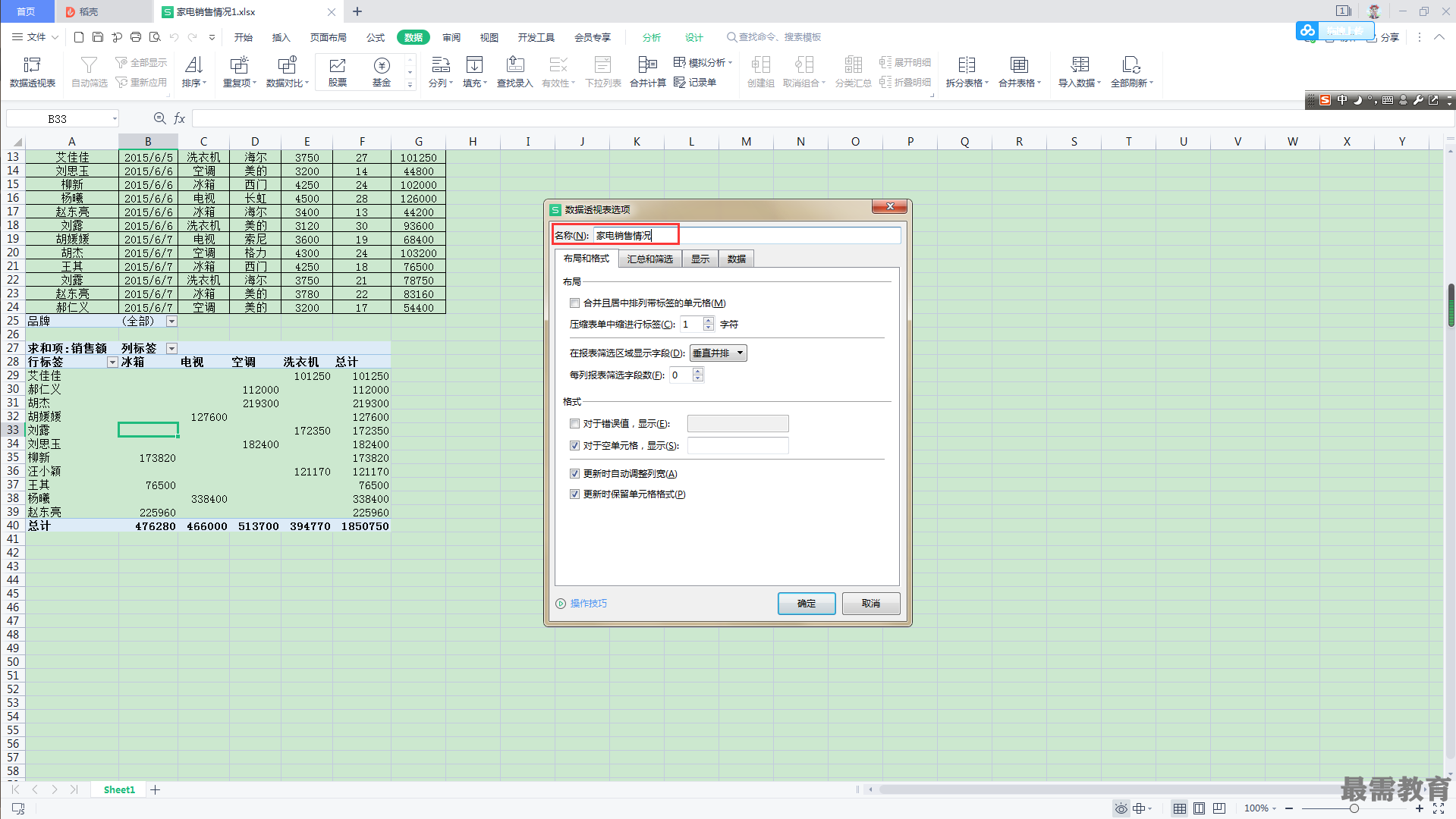Click the 合并计算 consolidate icon
Image resolution: width=1456 pixels, height=819 pixels.
[648, 65]
